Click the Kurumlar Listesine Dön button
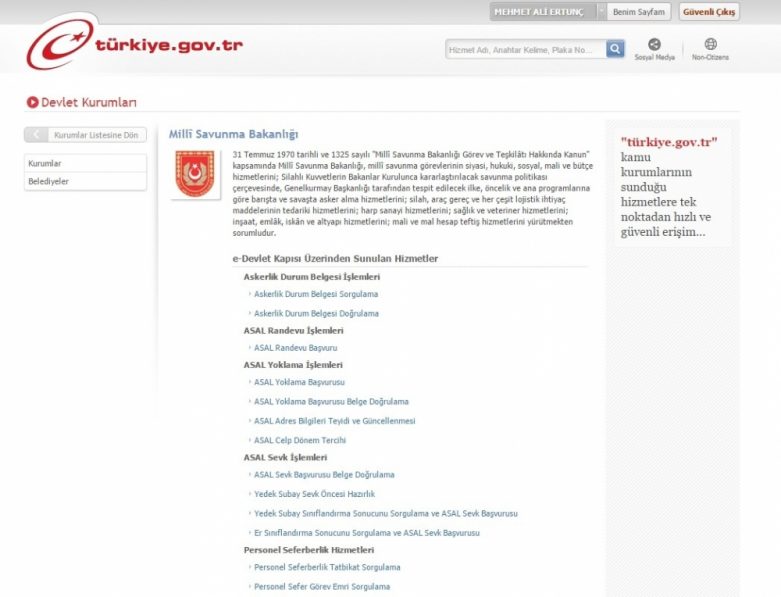The width and height of the screenshot is (781, 597). 85,134
